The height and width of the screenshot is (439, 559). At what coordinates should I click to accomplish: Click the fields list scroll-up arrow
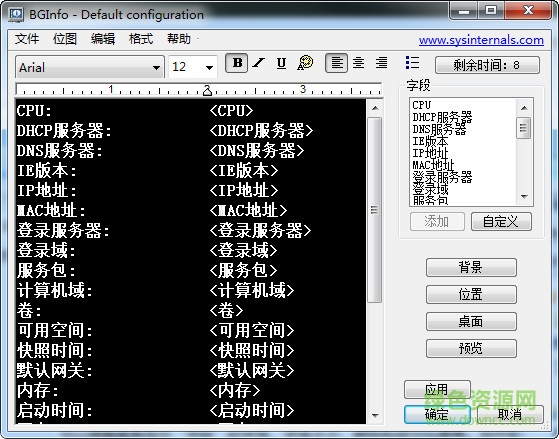point(524,108)
